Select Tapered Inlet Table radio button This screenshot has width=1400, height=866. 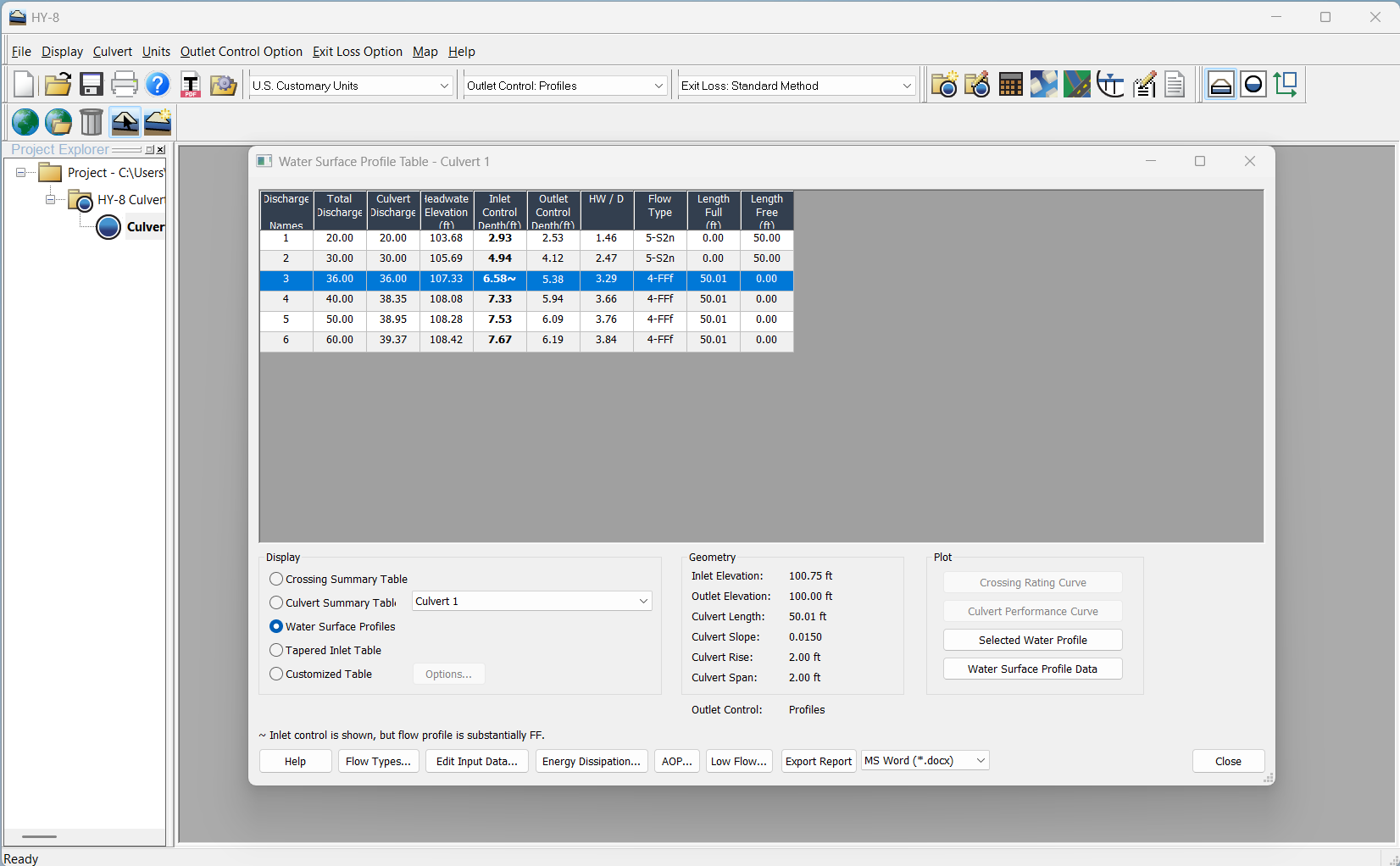pos(276,650)
